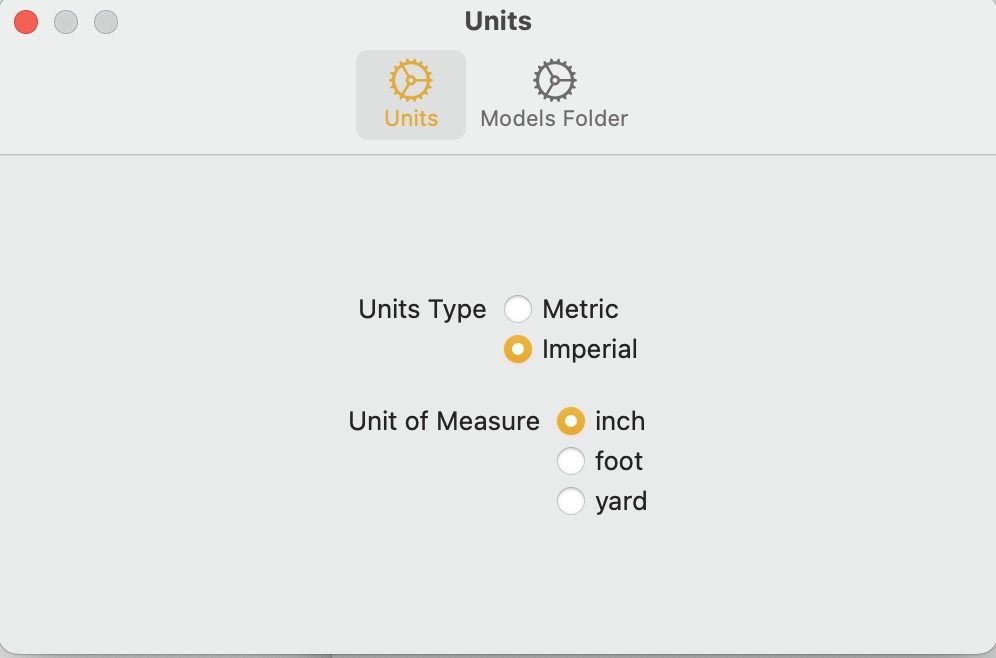Choose the foot radio button
Screen dimensions: 996x658
coord(571,461)
